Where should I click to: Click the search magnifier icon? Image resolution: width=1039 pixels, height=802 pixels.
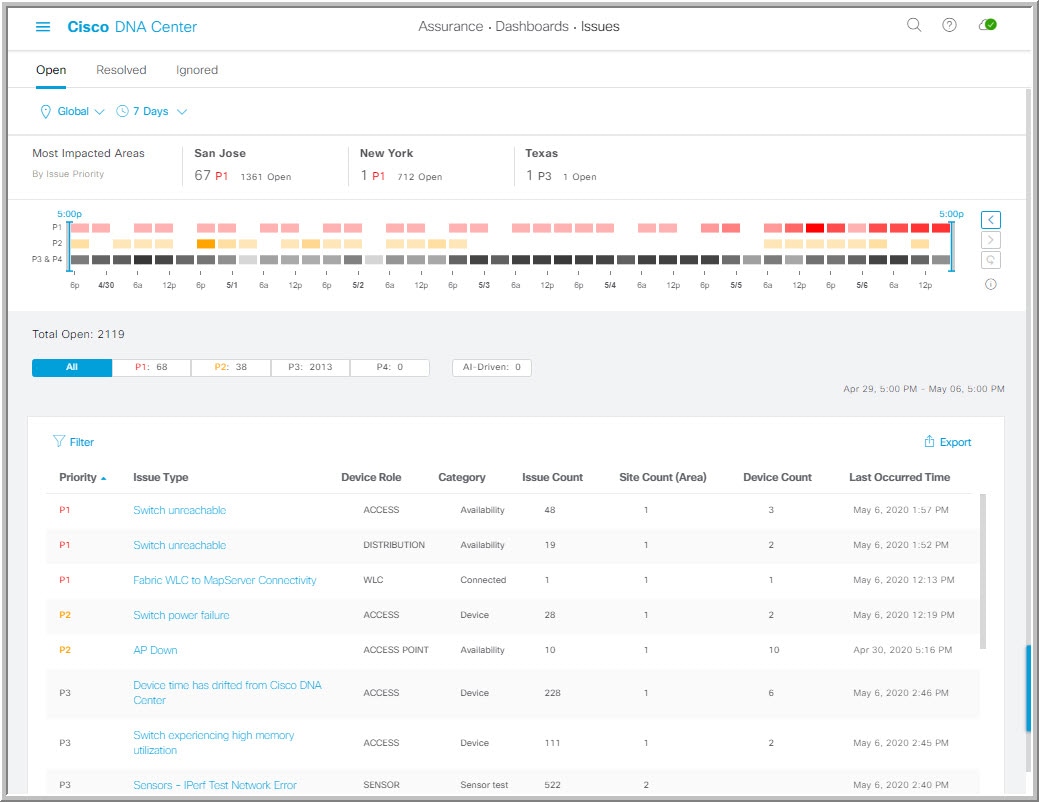[914, 26]
